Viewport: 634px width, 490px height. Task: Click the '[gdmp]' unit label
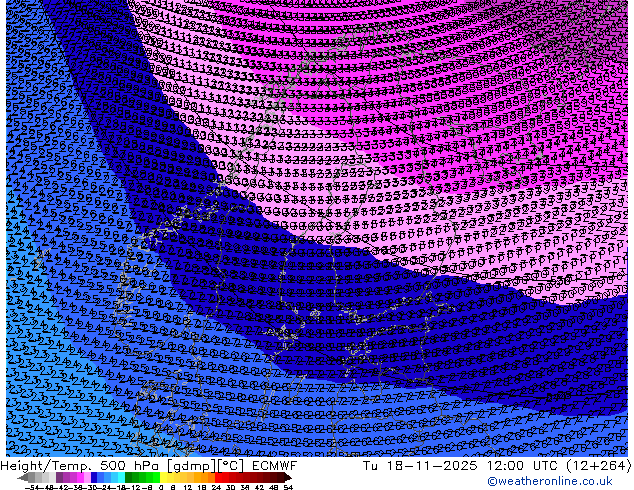[x=190, y=466]
